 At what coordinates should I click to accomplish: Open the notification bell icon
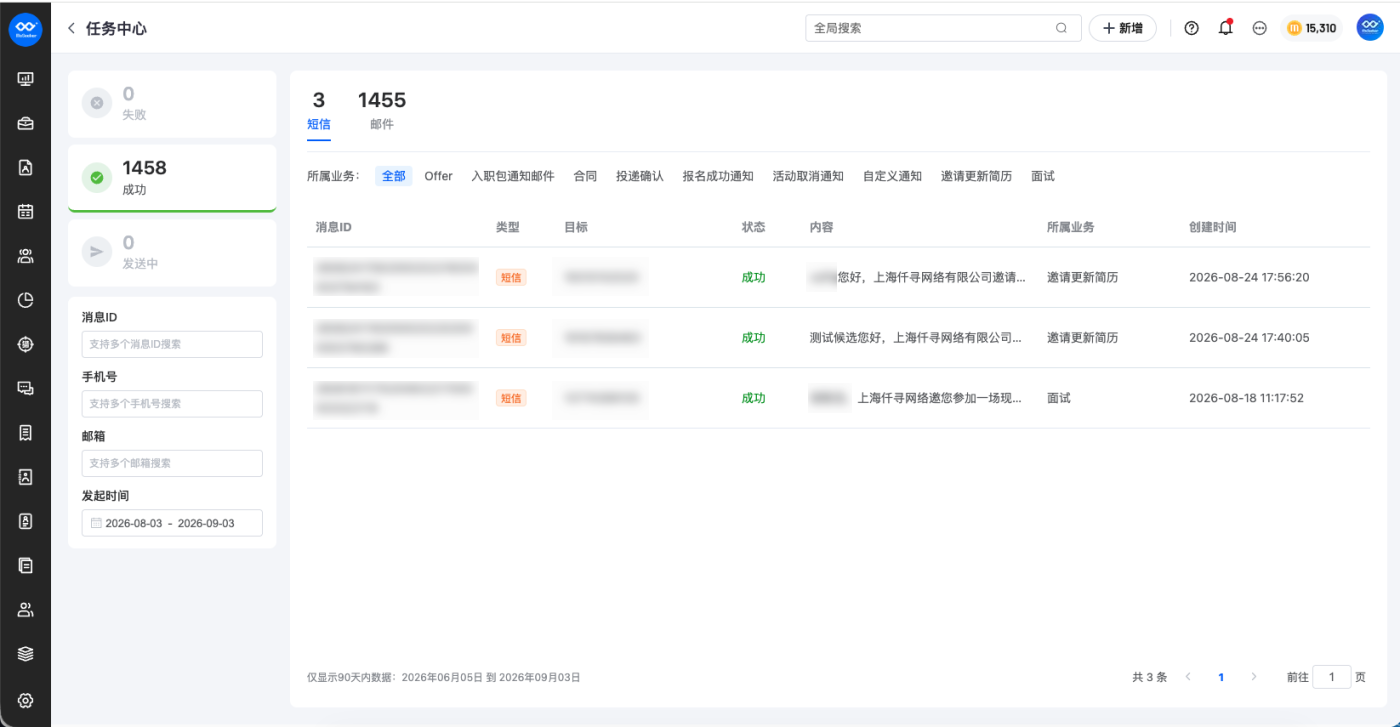tap(1225, 28)
